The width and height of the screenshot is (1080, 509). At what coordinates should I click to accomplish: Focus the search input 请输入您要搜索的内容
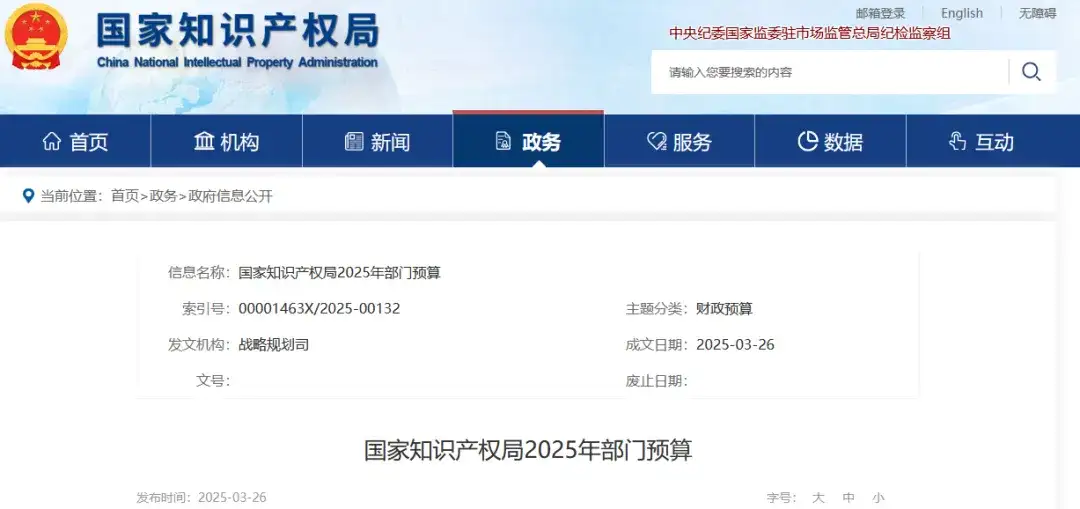830,72
